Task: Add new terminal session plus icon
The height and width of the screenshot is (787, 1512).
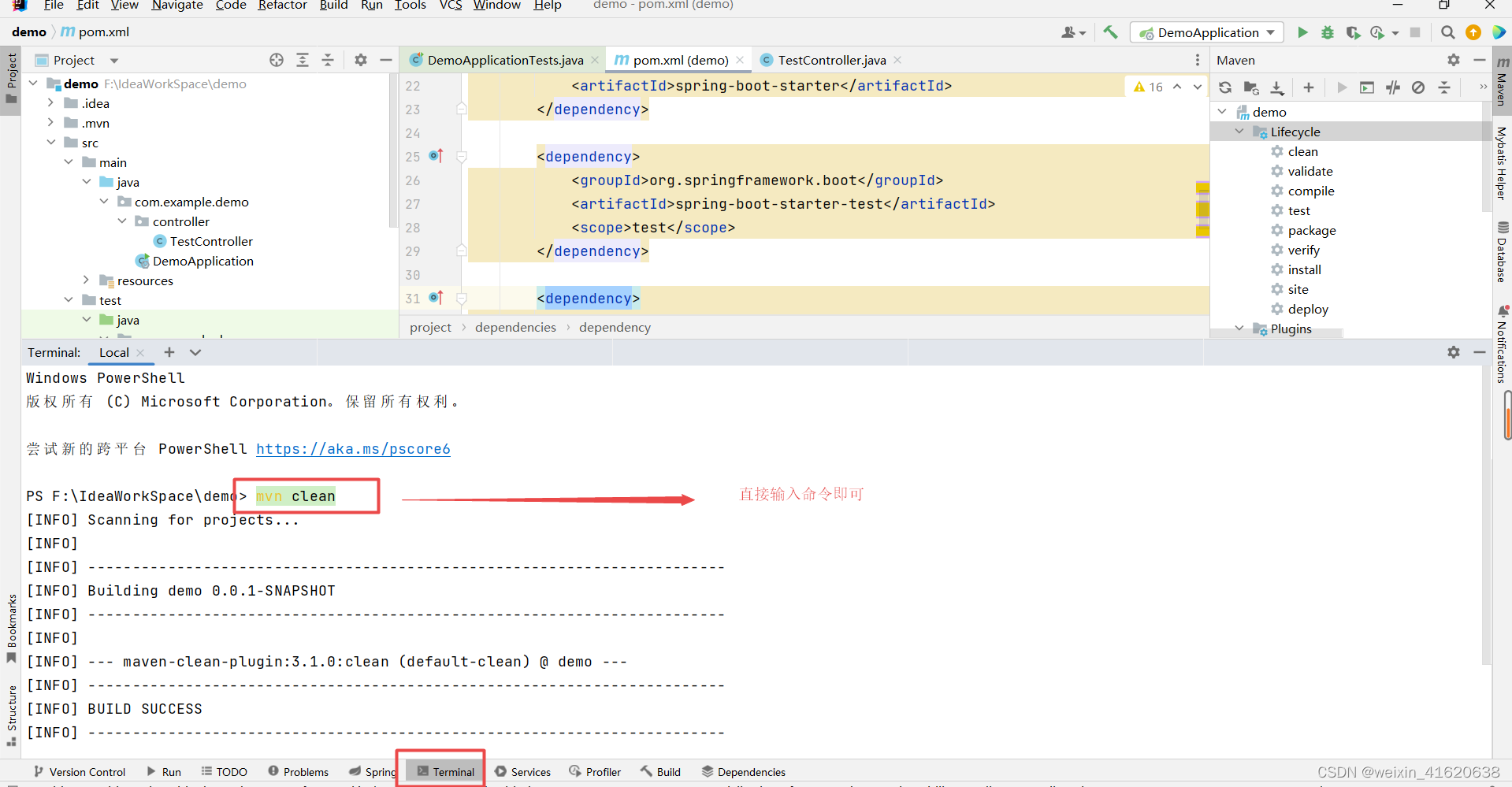Action: (x=169, y=352)
